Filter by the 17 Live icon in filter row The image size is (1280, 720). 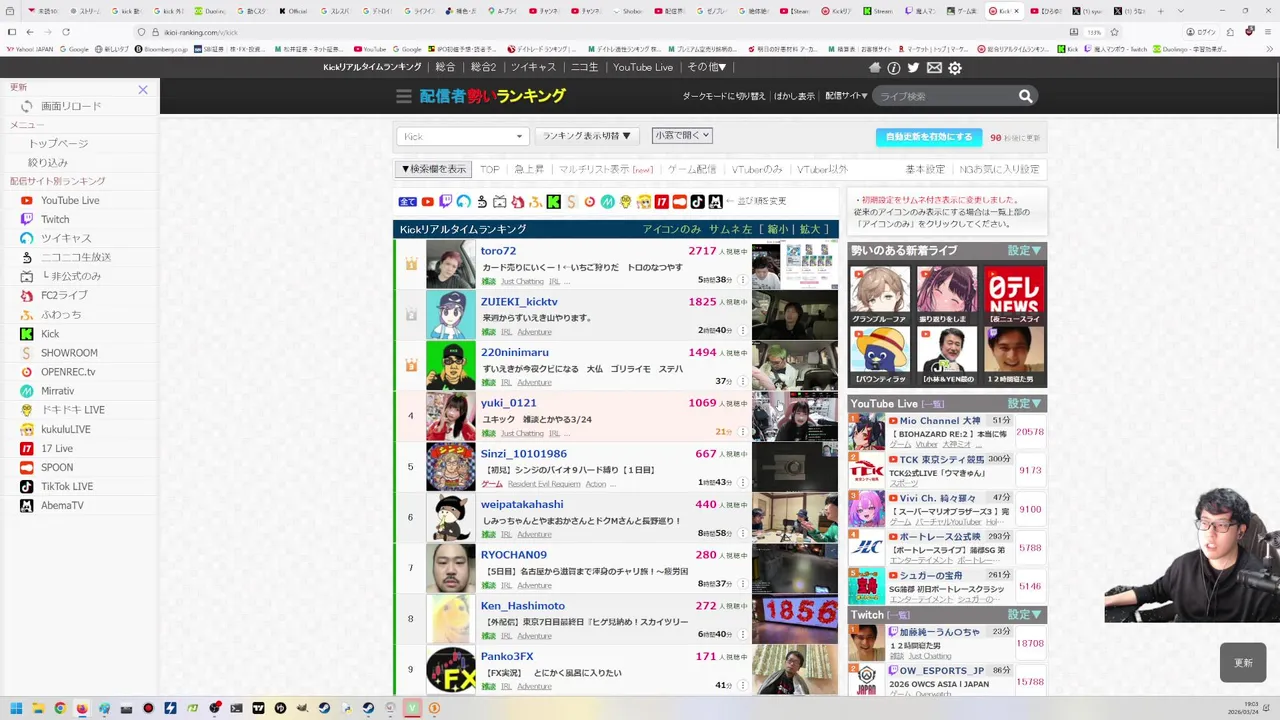point(662,202)
